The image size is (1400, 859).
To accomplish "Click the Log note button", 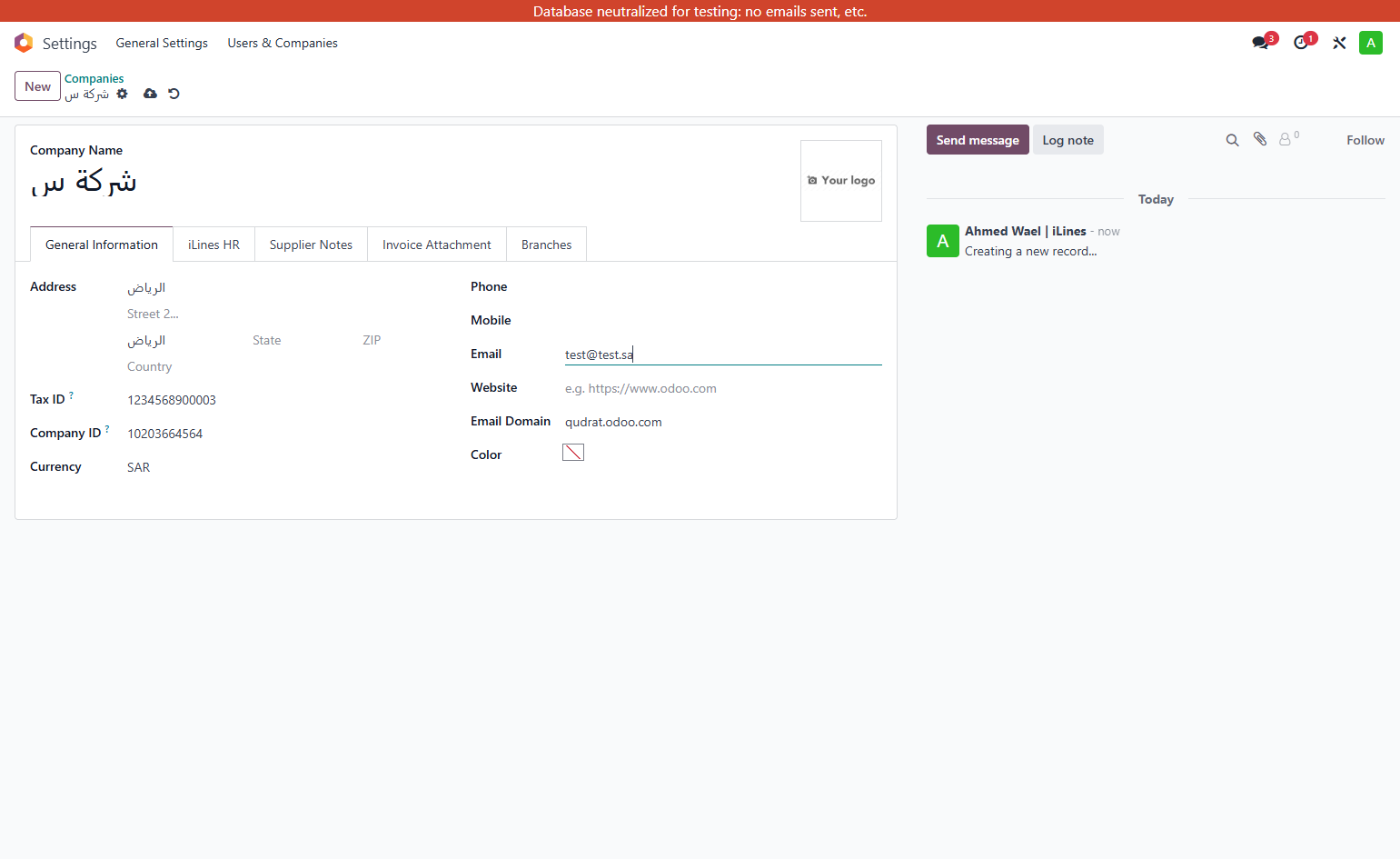I will [x=1068, y=140].
